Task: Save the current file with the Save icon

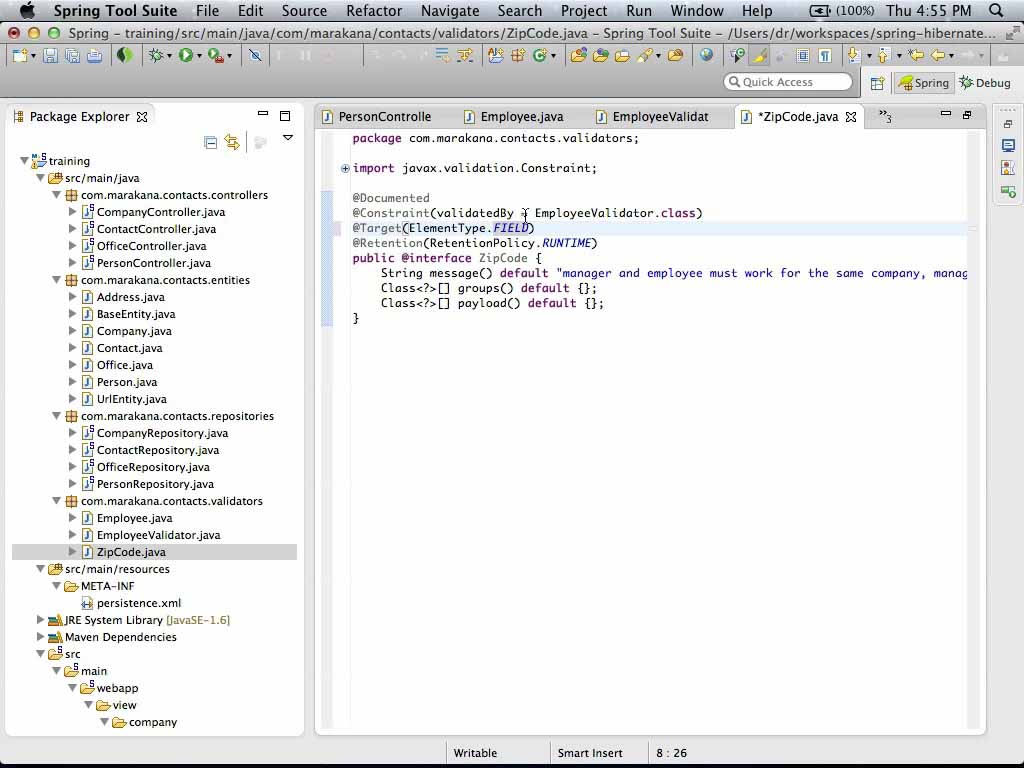Action: click(50, 56)
